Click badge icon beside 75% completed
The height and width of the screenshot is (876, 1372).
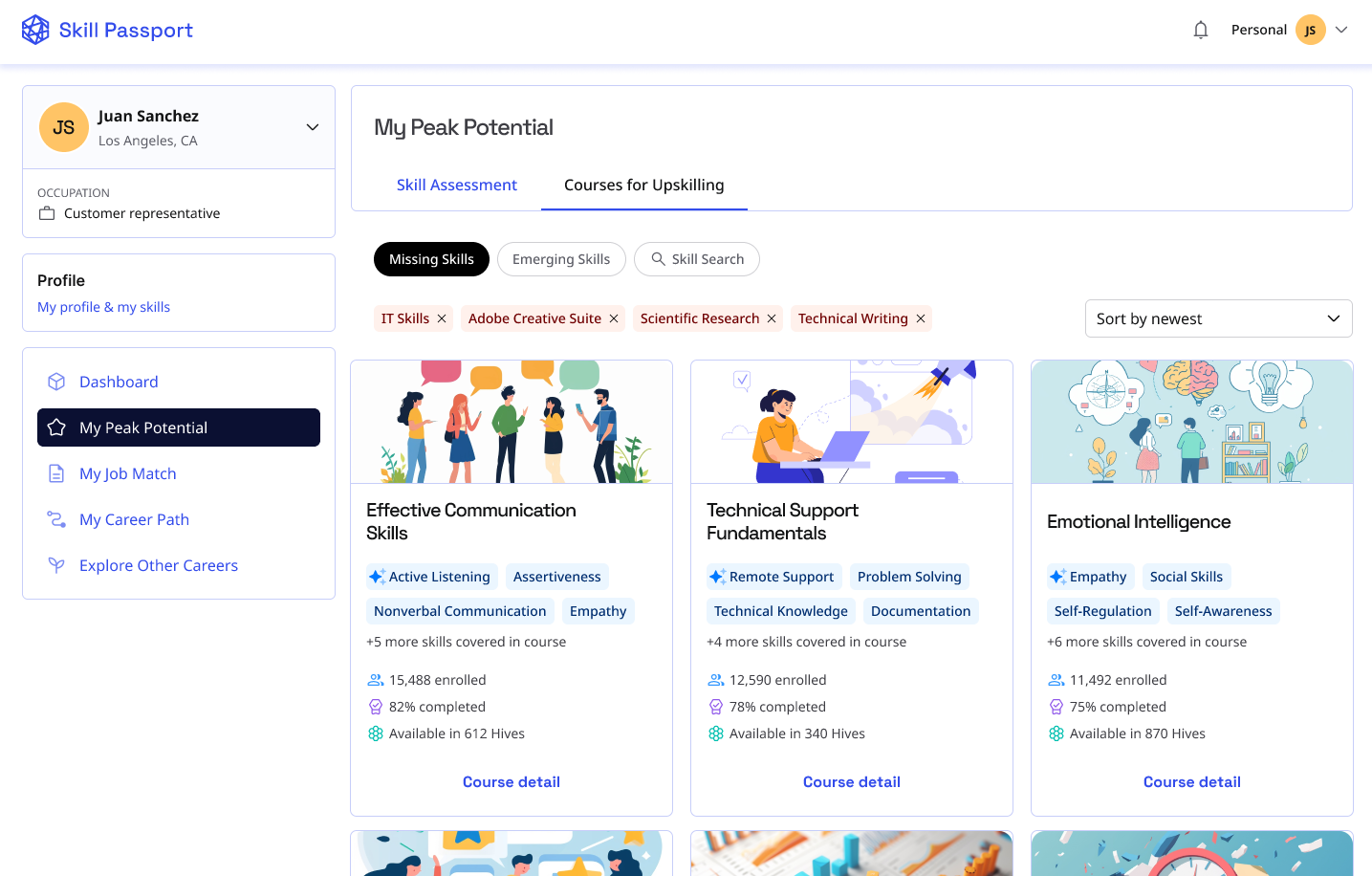[x=1056, y=707]
